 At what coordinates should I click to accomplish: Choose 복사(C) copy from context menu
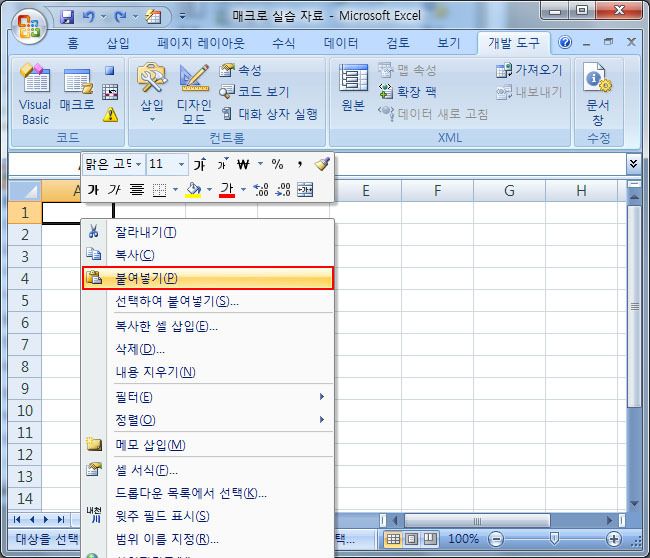(208, 255)
